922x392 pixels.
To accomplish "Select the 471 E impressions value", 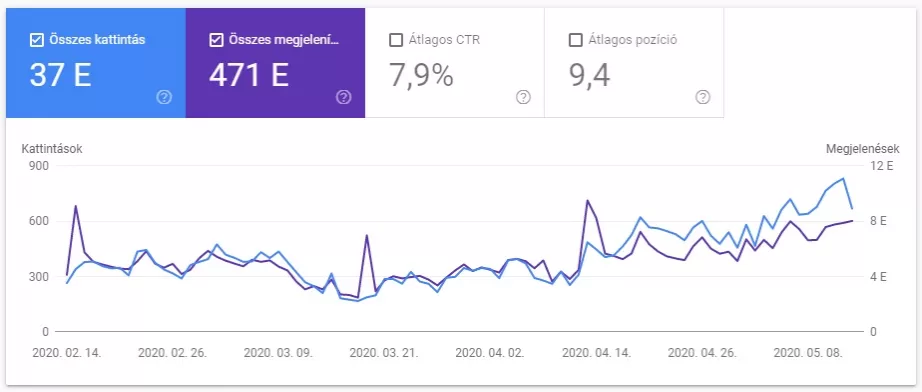I will [248, 75].
